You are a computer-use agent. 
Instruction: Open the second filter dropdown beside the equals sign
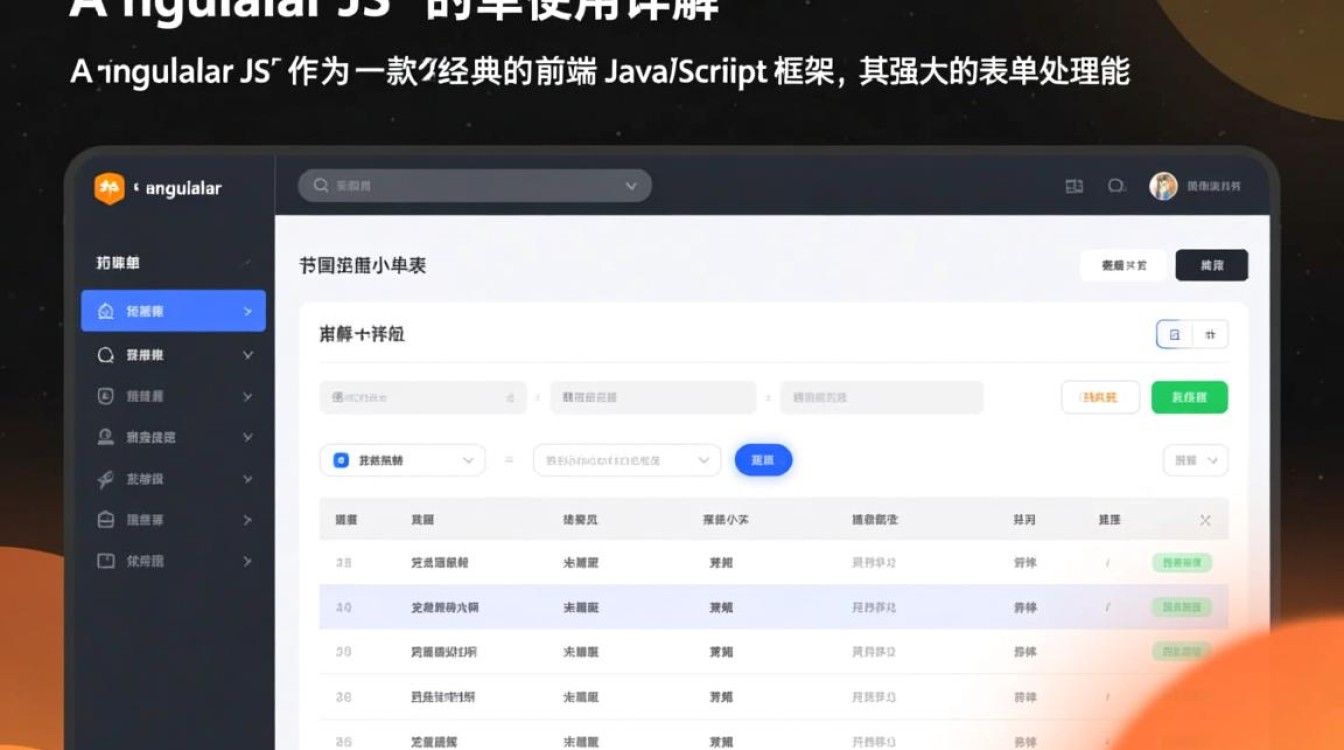[x=627, y=460]
